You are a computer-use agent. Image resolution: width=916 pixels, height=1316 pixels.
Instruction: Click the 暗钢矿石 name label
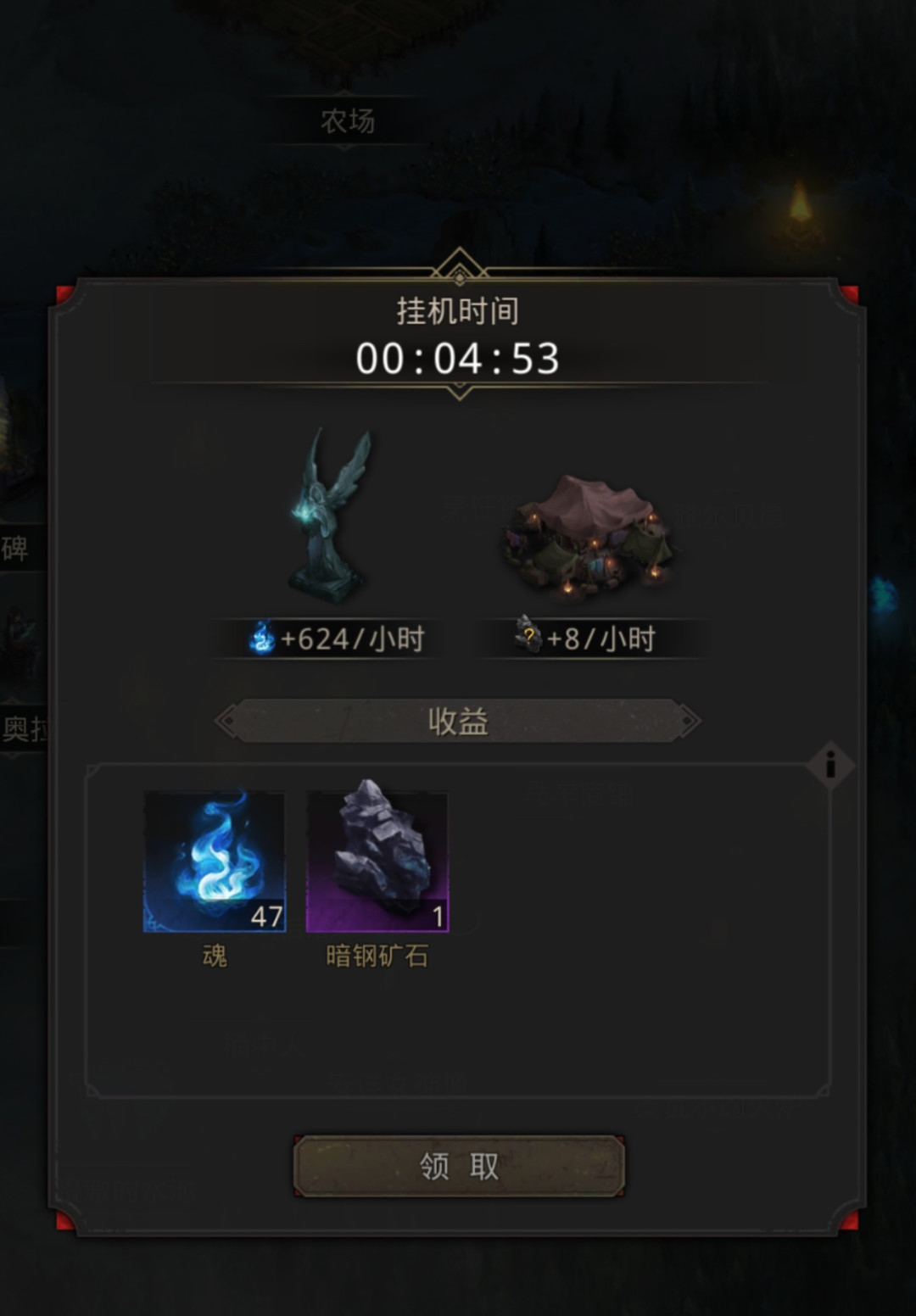[x=377, y=956]
